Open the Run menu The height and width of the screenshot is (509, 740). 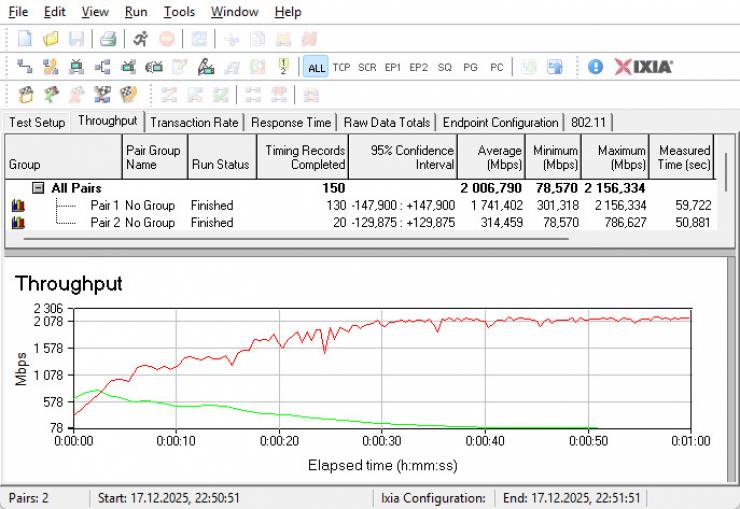click(x=136, y=12)
